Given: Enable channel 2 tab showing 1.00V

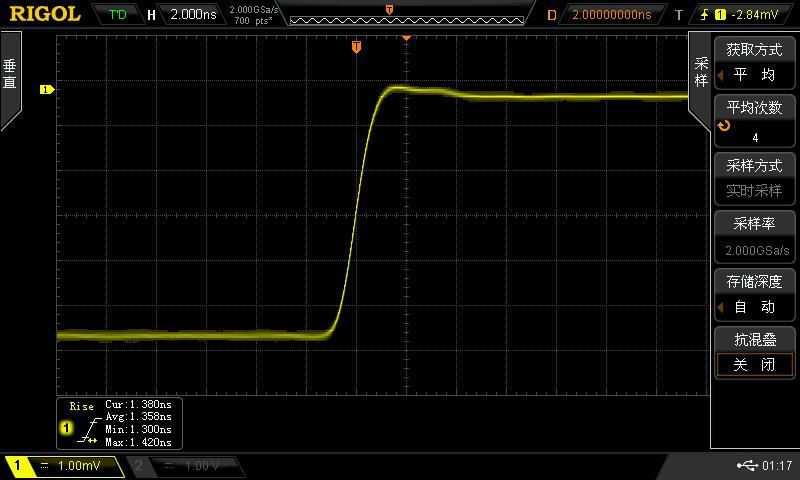Looking at the screenshot, I should (186, 466).
